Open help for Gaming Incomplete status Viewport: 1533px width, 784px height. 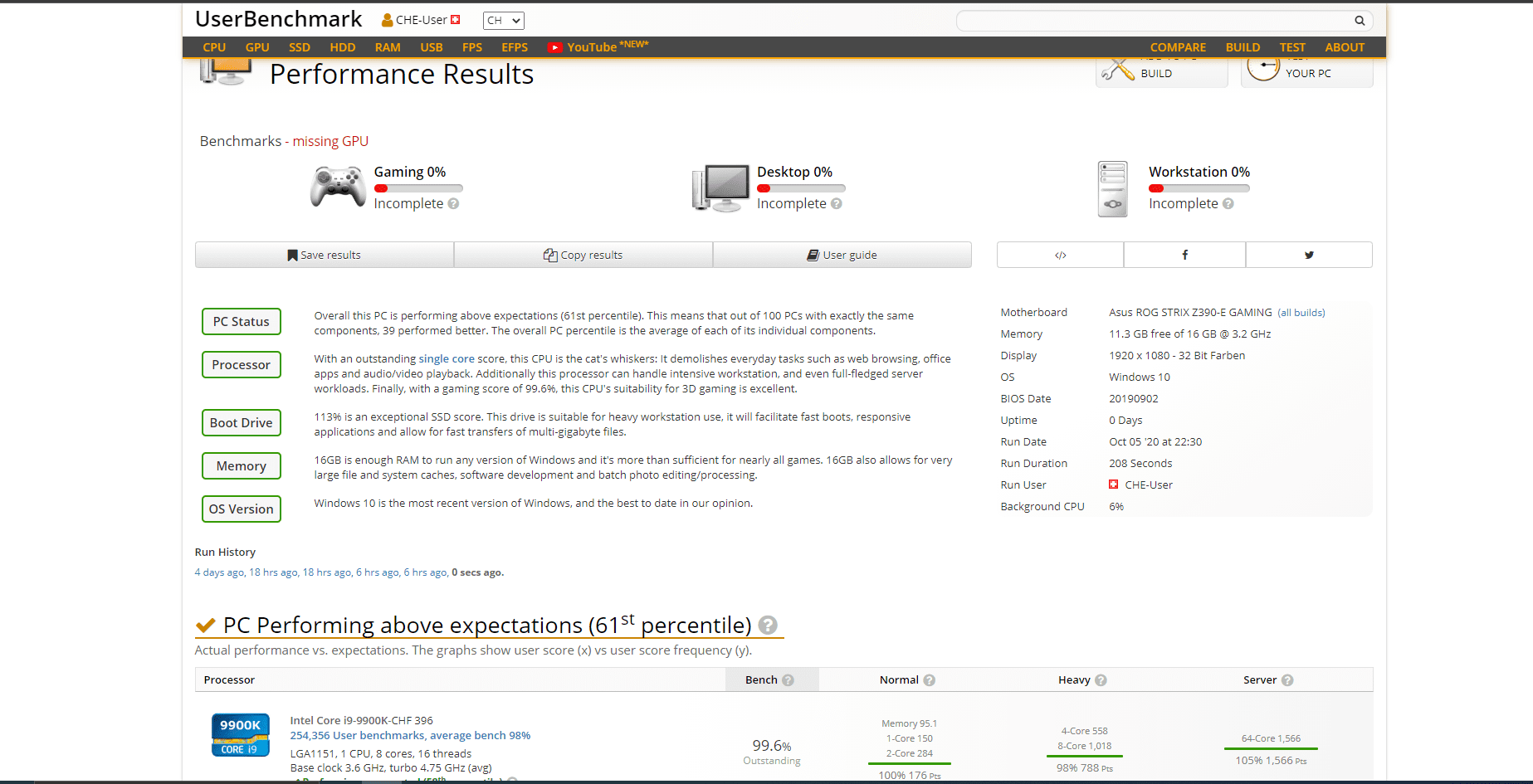coord(453,204)
